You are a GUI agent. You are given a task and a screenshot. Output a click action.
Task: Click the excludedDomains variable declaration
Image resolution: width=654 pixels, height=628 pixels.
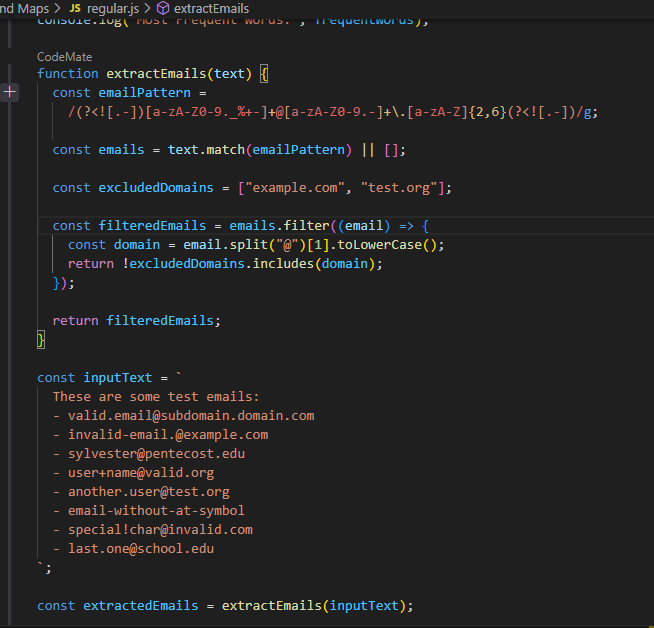(156, 188)
